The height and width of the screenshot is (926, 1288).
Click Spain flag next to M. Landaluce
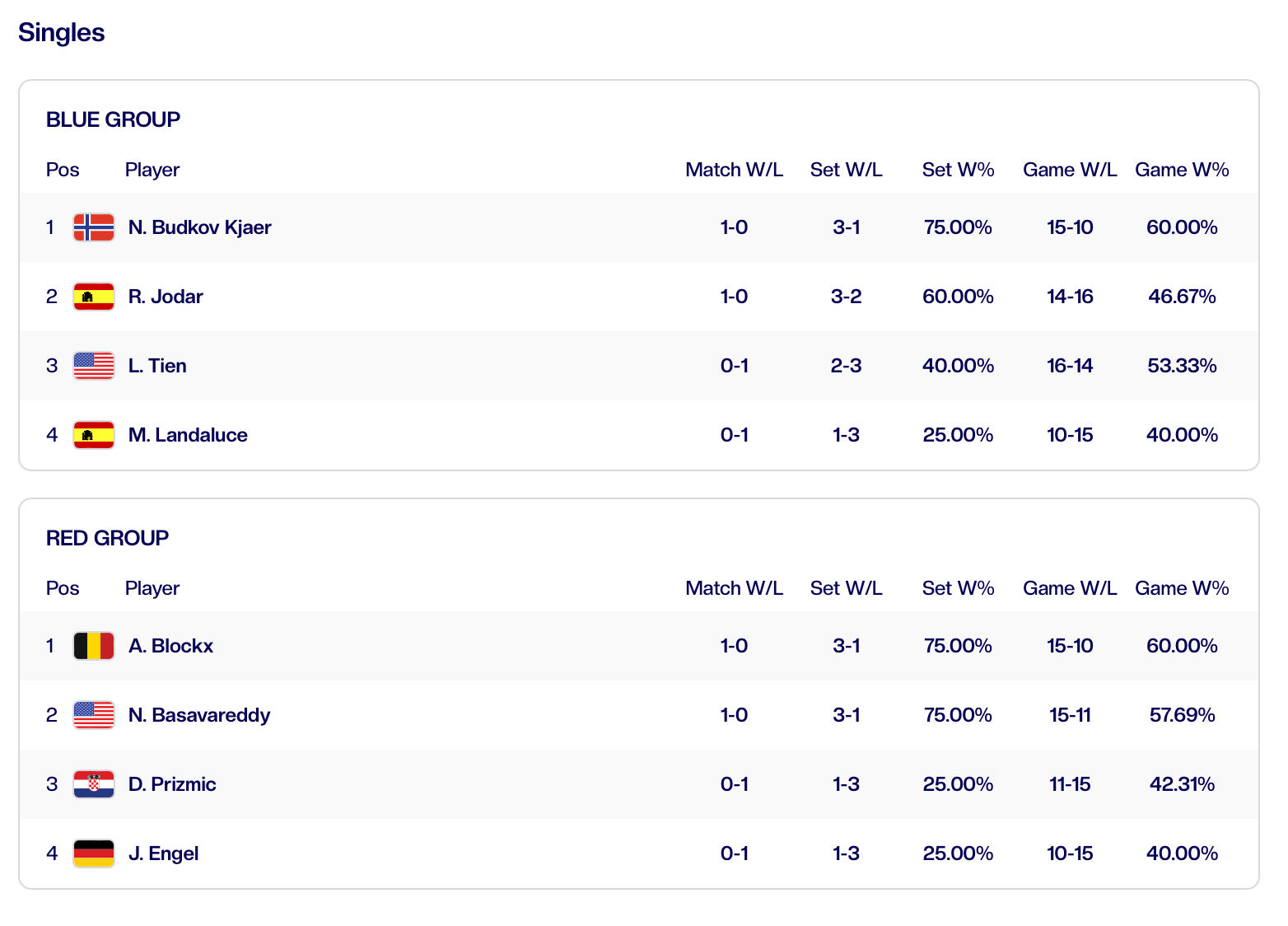tap(93, 435)
